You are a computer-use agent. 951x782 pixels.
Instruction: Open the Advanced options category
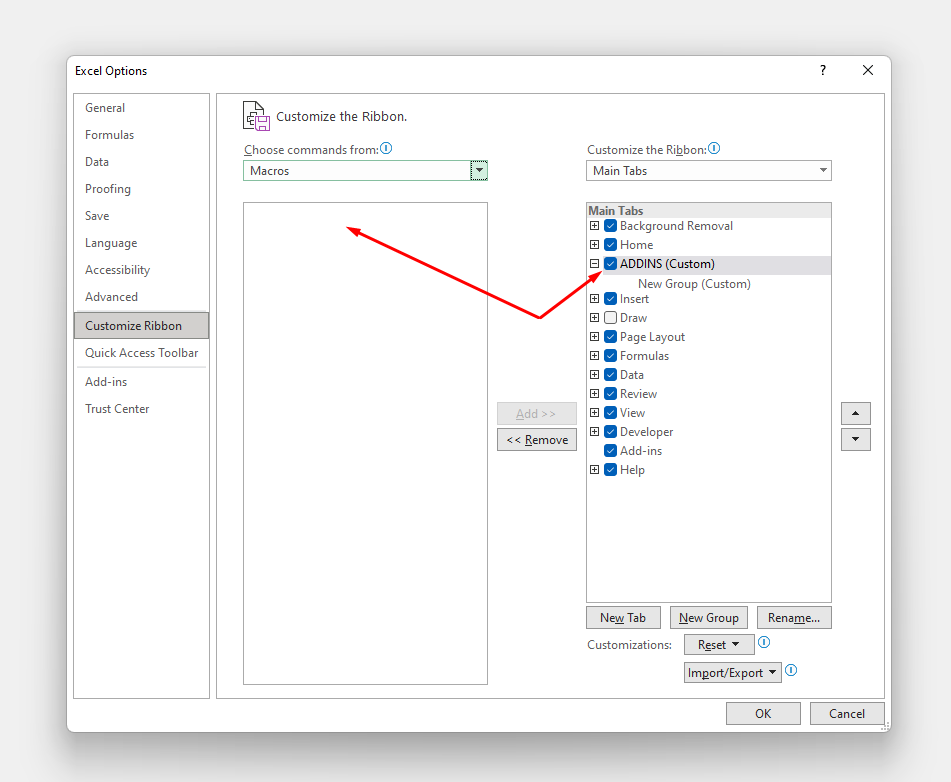141,297
